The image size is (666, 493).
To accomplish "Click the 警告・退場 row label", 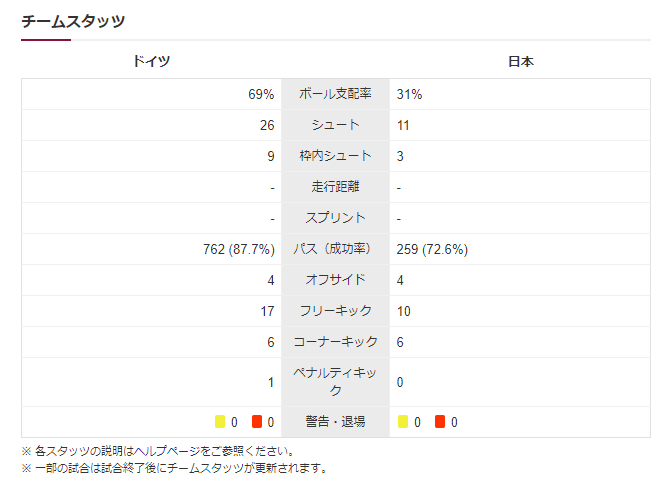I will [x=335, y=422].
